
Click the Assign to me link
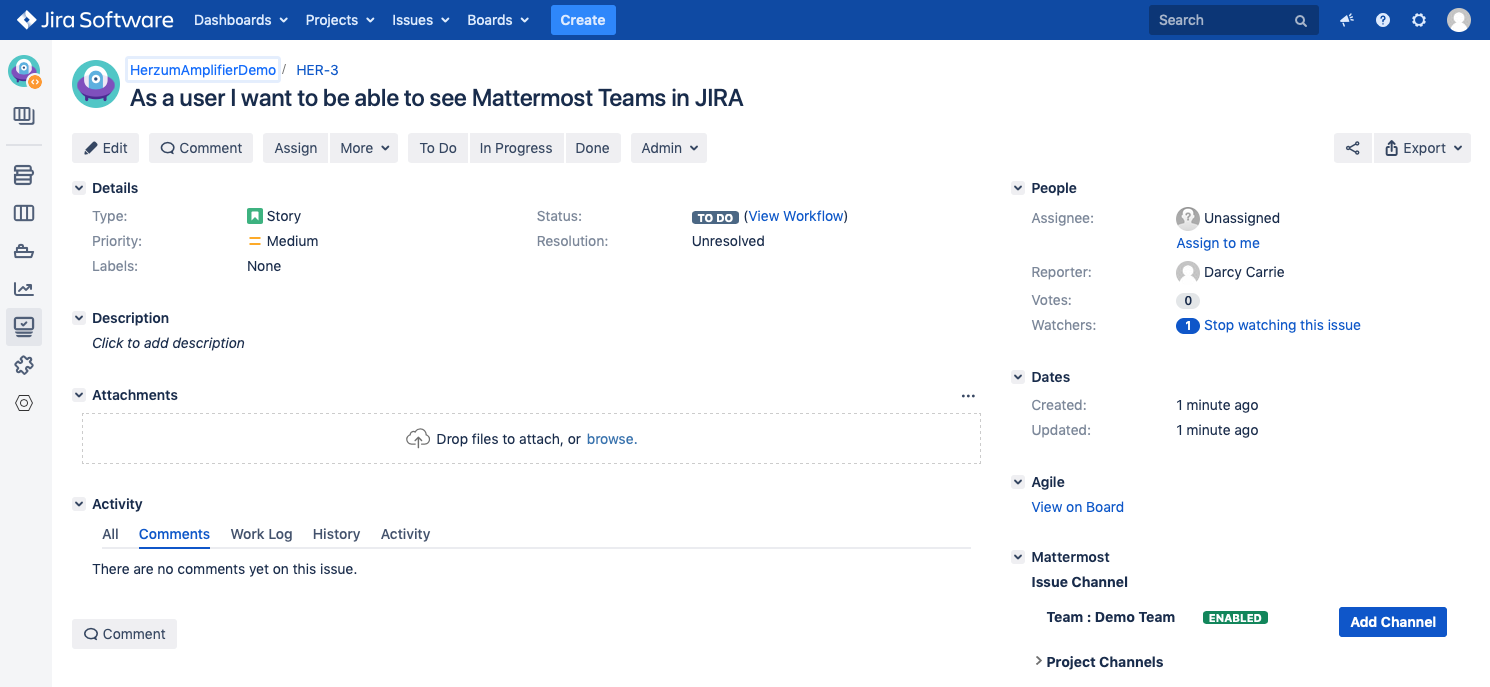click(1217, 243)
